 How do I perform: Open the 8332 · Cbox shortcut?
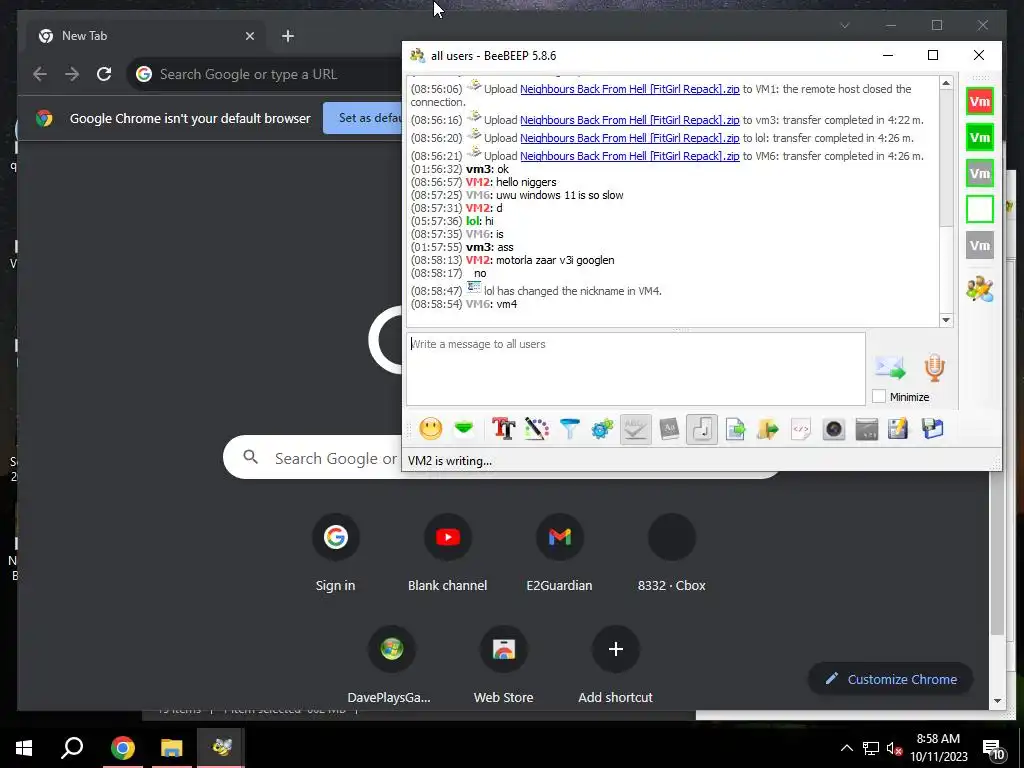coord(671,552)
